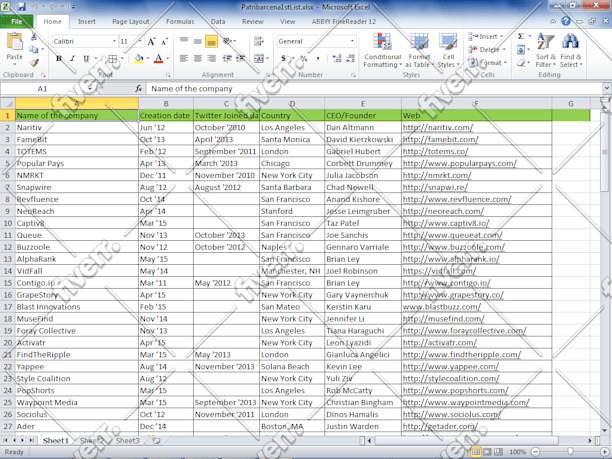Click Find & Select icon

pyautogui.click(x=571, y=50)
